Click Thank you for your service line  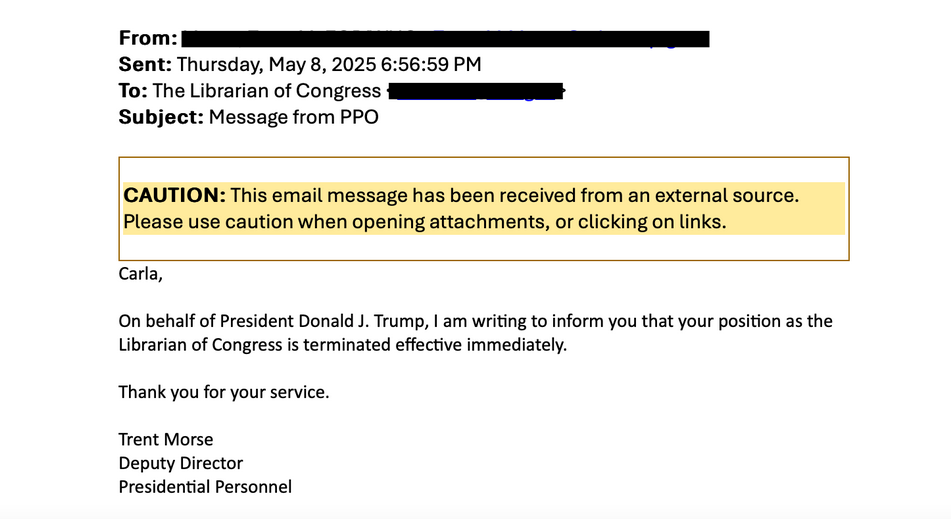(223, 392)
